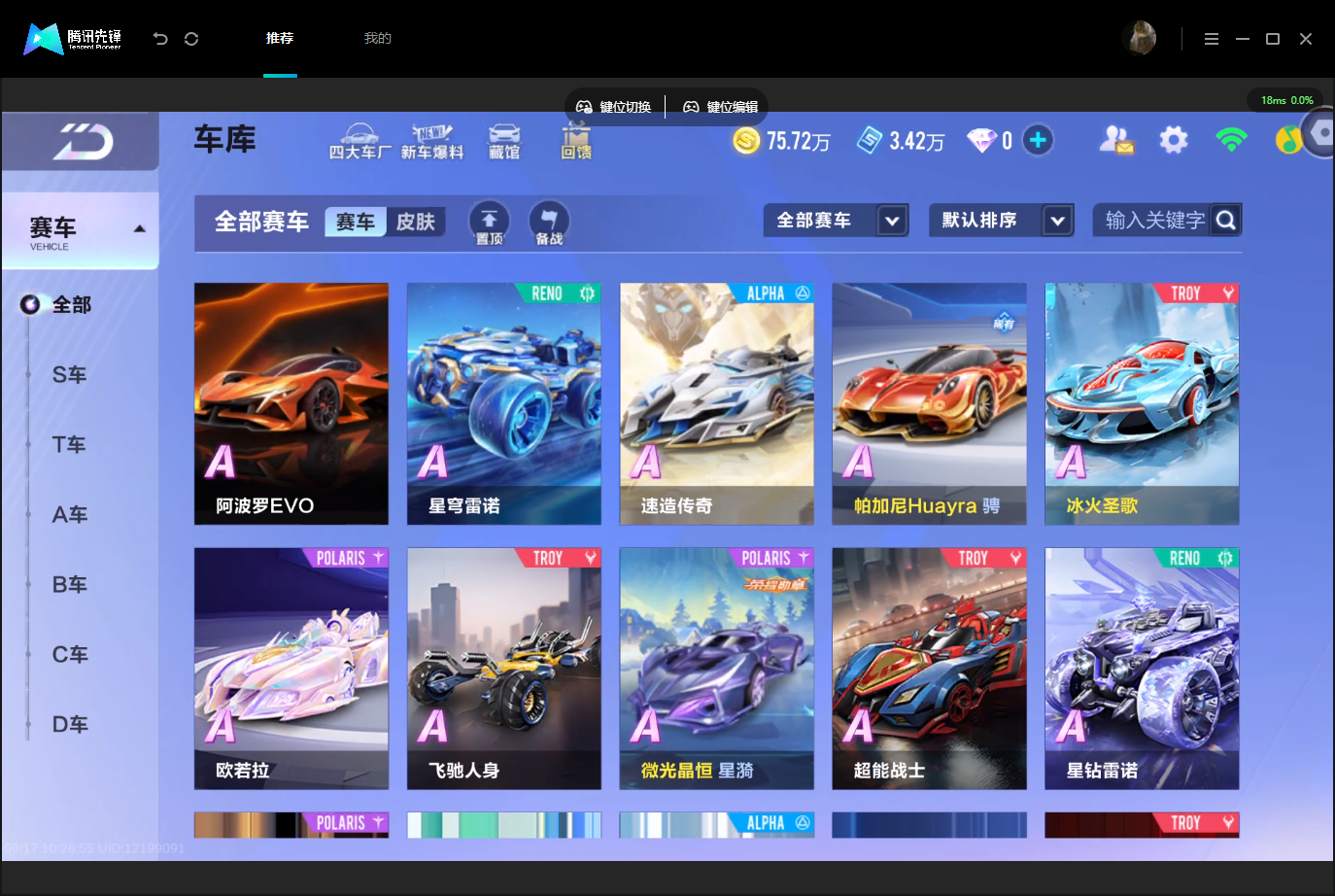Open the 新车爆料 NEW icon
The width and height of the screenshot is (1335, 896).
pyautogui.click(x=432, y=142)
